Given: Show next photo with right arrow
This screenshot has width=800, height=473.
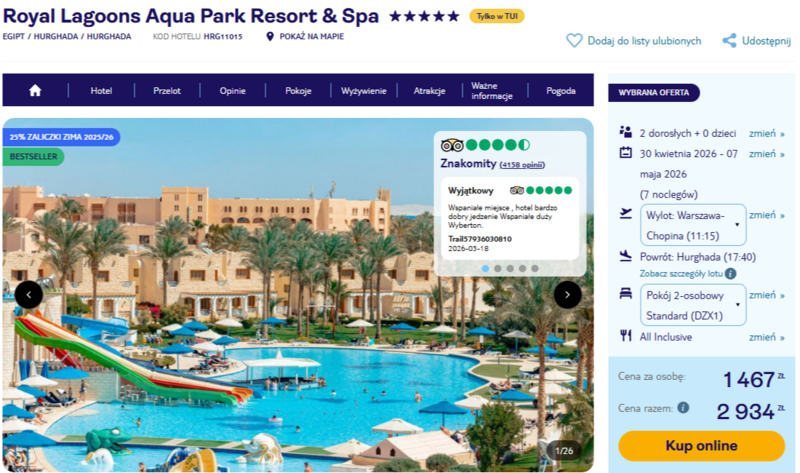Looking at the screenshot, I should pyautogui.click(x=567, y=294).
